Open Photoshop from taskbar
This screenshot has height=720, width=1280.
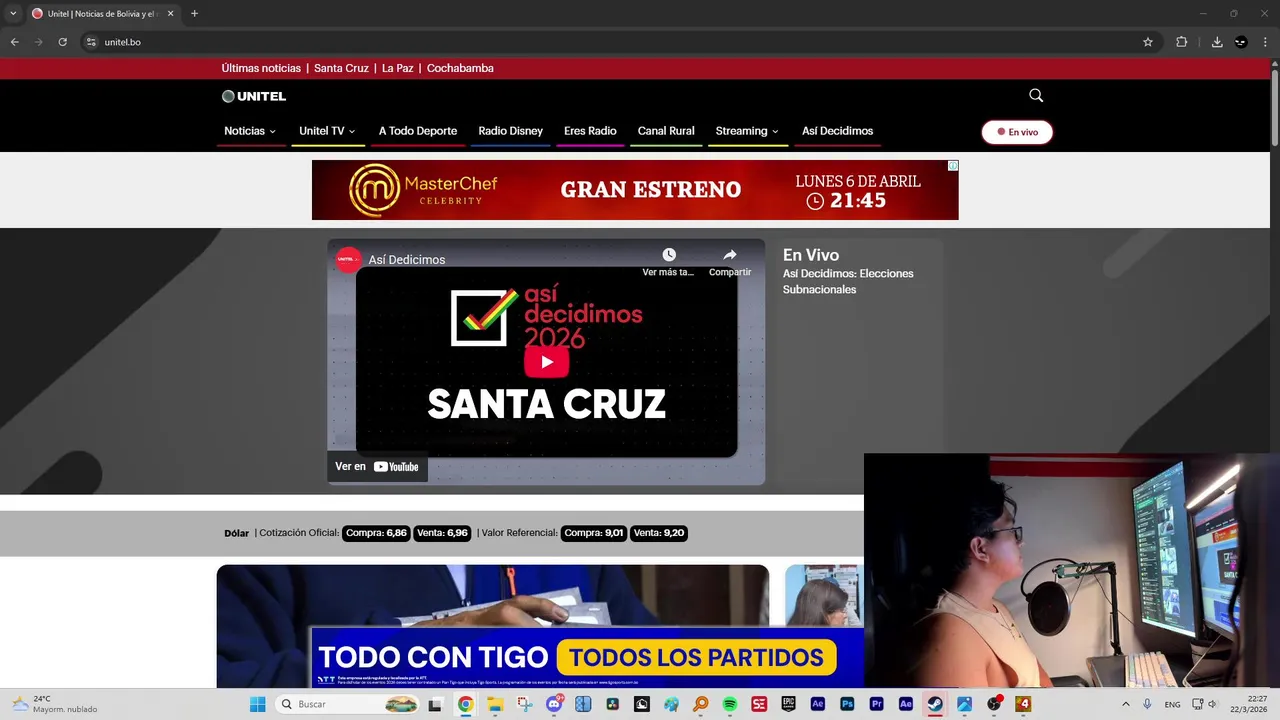point(847,704)
